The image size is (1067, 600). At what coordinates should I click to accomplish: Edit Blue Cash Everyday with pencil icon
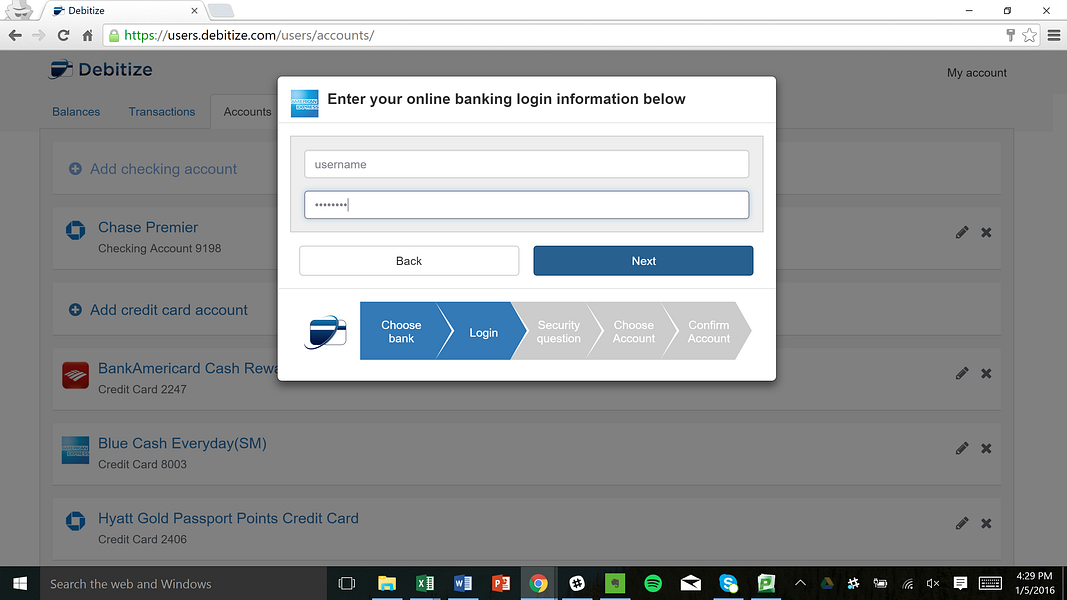[962, 448]
